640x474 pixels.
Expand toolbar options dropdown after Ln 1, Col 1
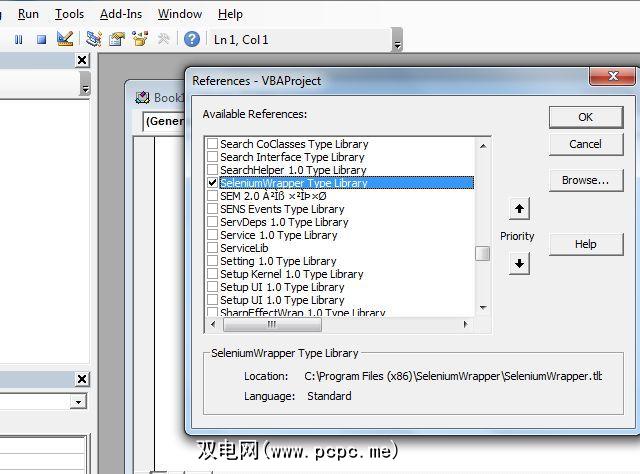[397, 40]
